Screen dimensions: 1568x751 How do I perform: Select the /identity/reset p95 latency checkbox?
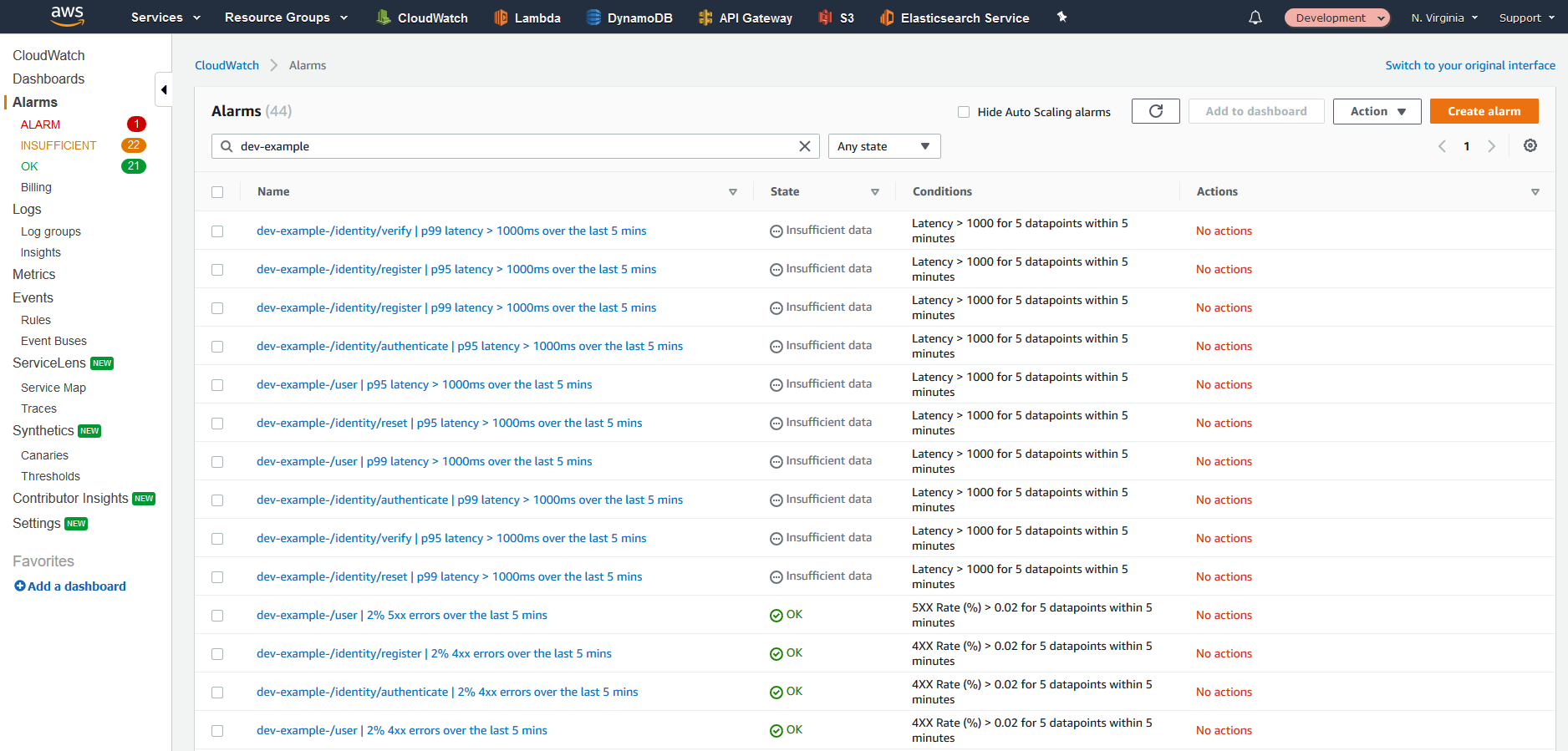pyautogui.click(x=217, y=424)
